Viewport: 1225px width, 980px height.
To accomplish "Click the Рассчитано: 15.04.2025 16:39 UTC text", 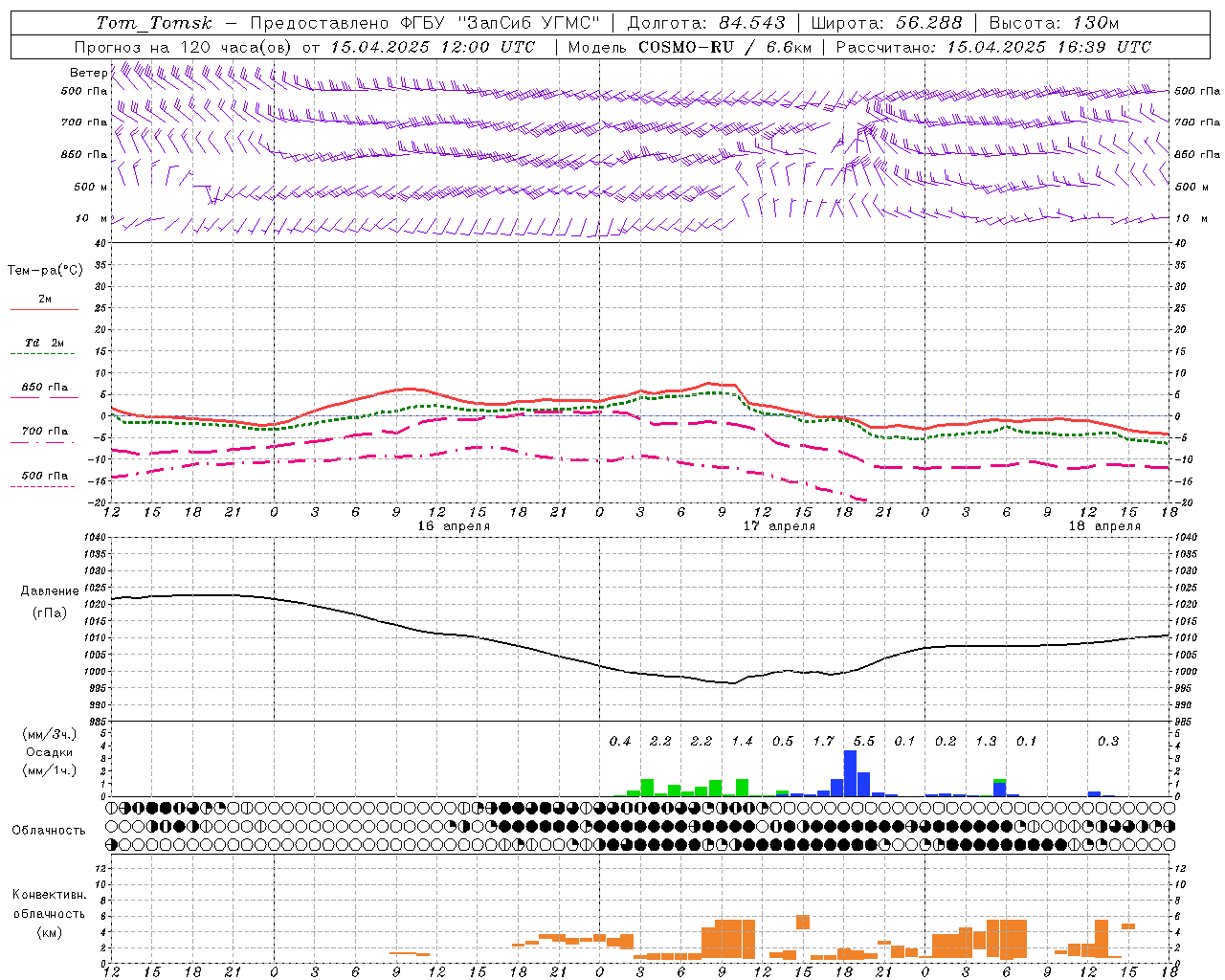I will [x=993, y=47].
